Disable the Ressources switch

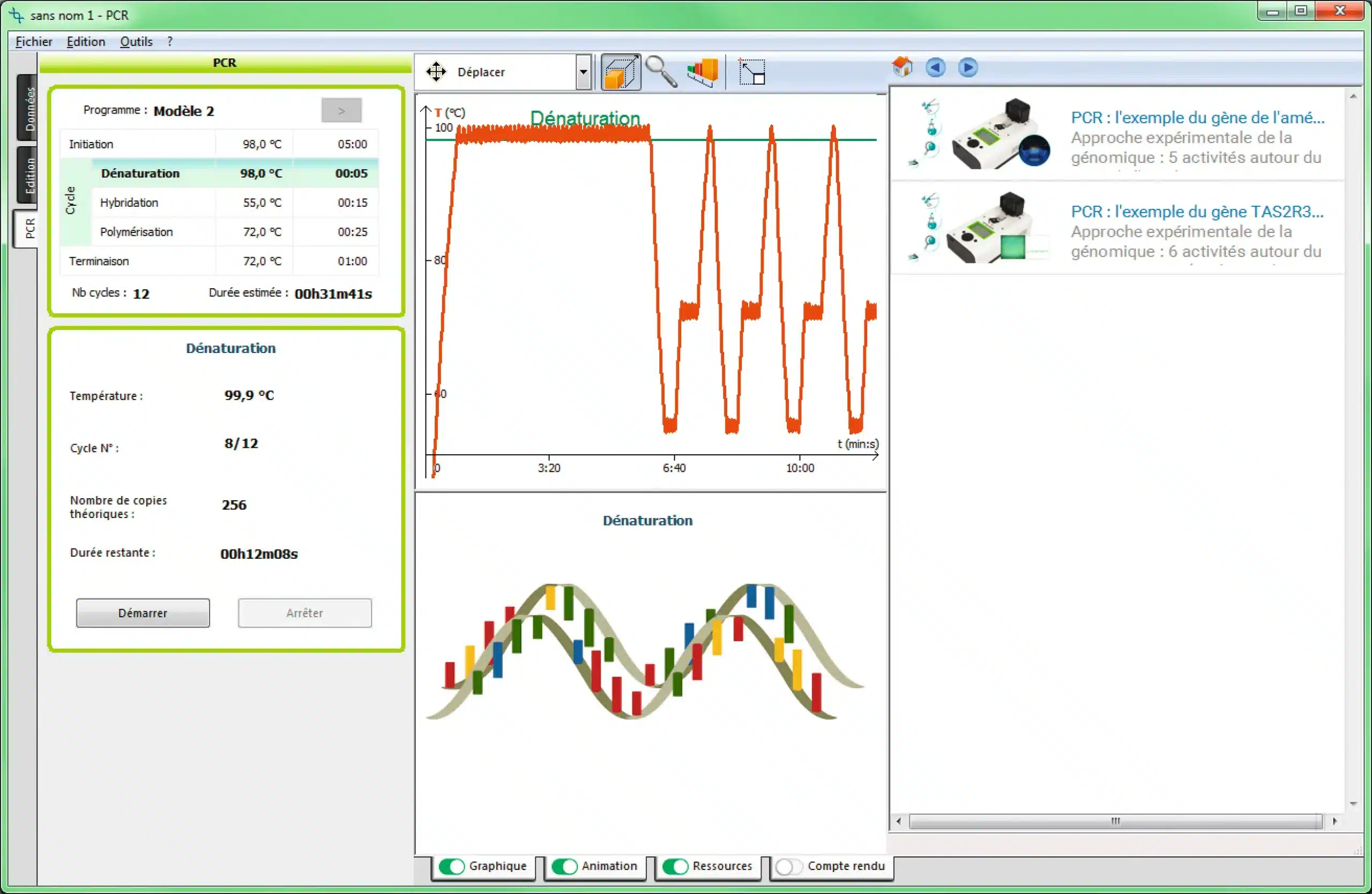tap(676, 866)
